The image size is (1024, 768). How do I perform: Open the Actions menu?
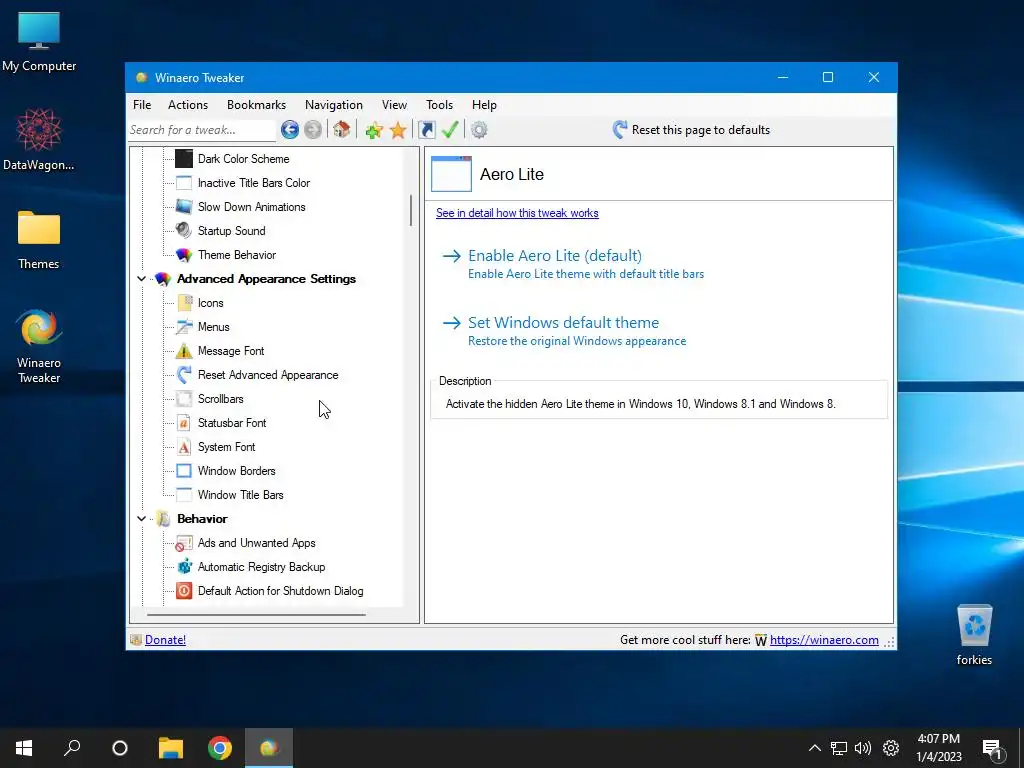188,104
